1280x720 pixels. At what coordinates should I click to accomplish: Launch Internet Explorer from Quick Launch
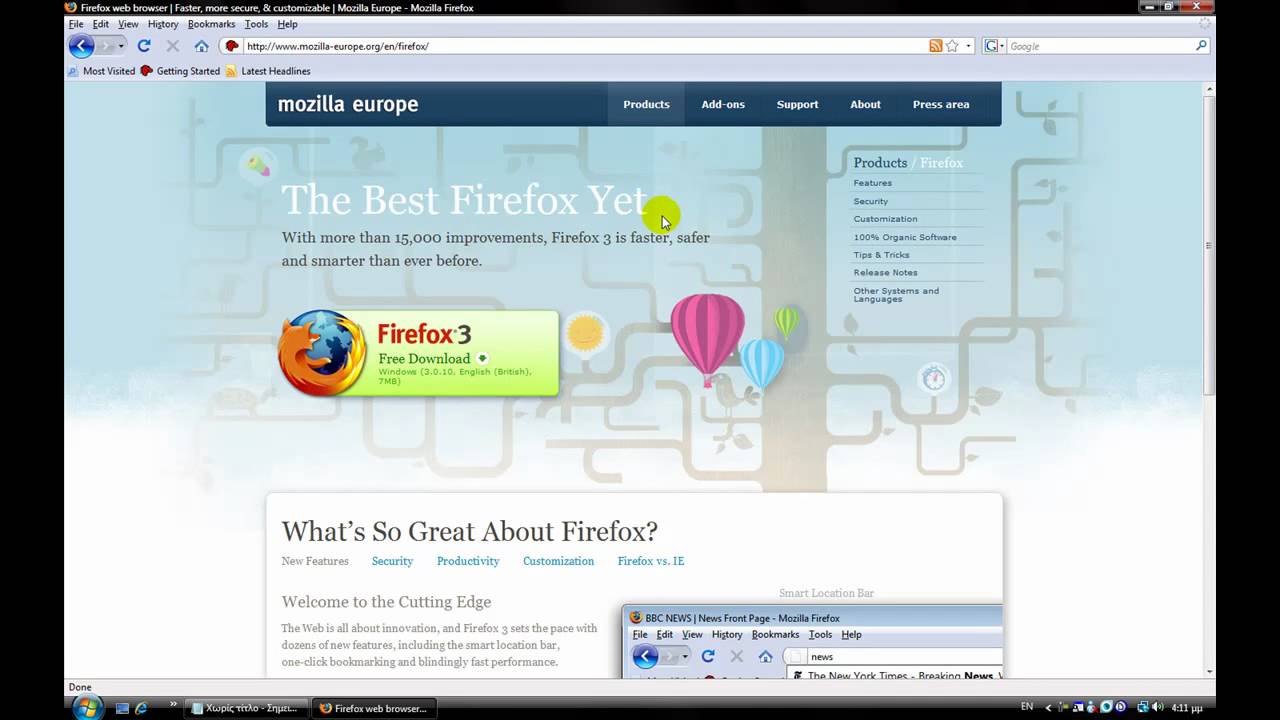141,708
